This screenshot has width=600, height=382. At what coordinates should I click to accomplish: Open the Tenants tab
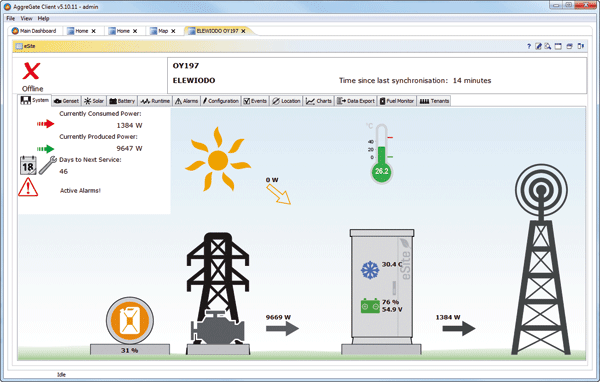(434, 101)
